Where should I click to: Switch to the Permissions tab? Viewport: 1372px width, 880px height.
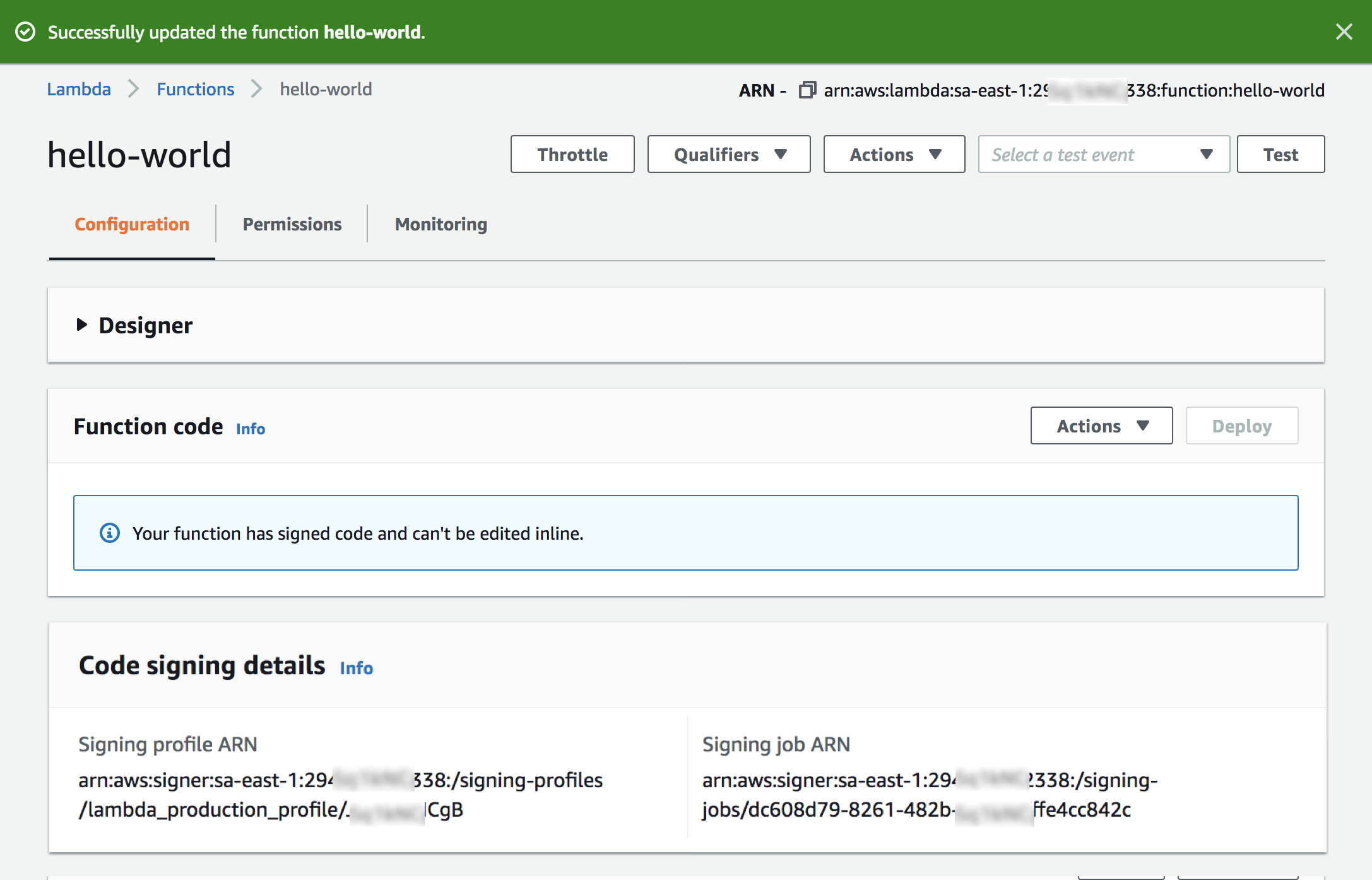pos(292,224)
